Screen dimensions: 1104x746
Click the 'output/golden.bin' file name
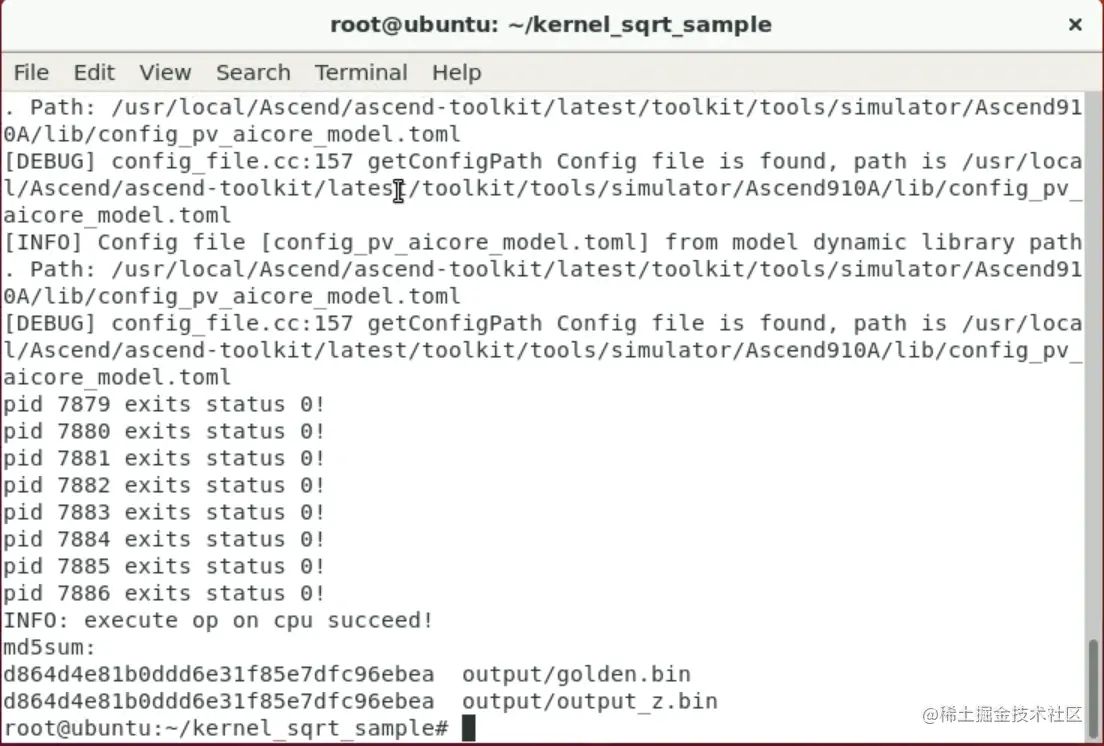pyautogui.click(x=576, y=674)
